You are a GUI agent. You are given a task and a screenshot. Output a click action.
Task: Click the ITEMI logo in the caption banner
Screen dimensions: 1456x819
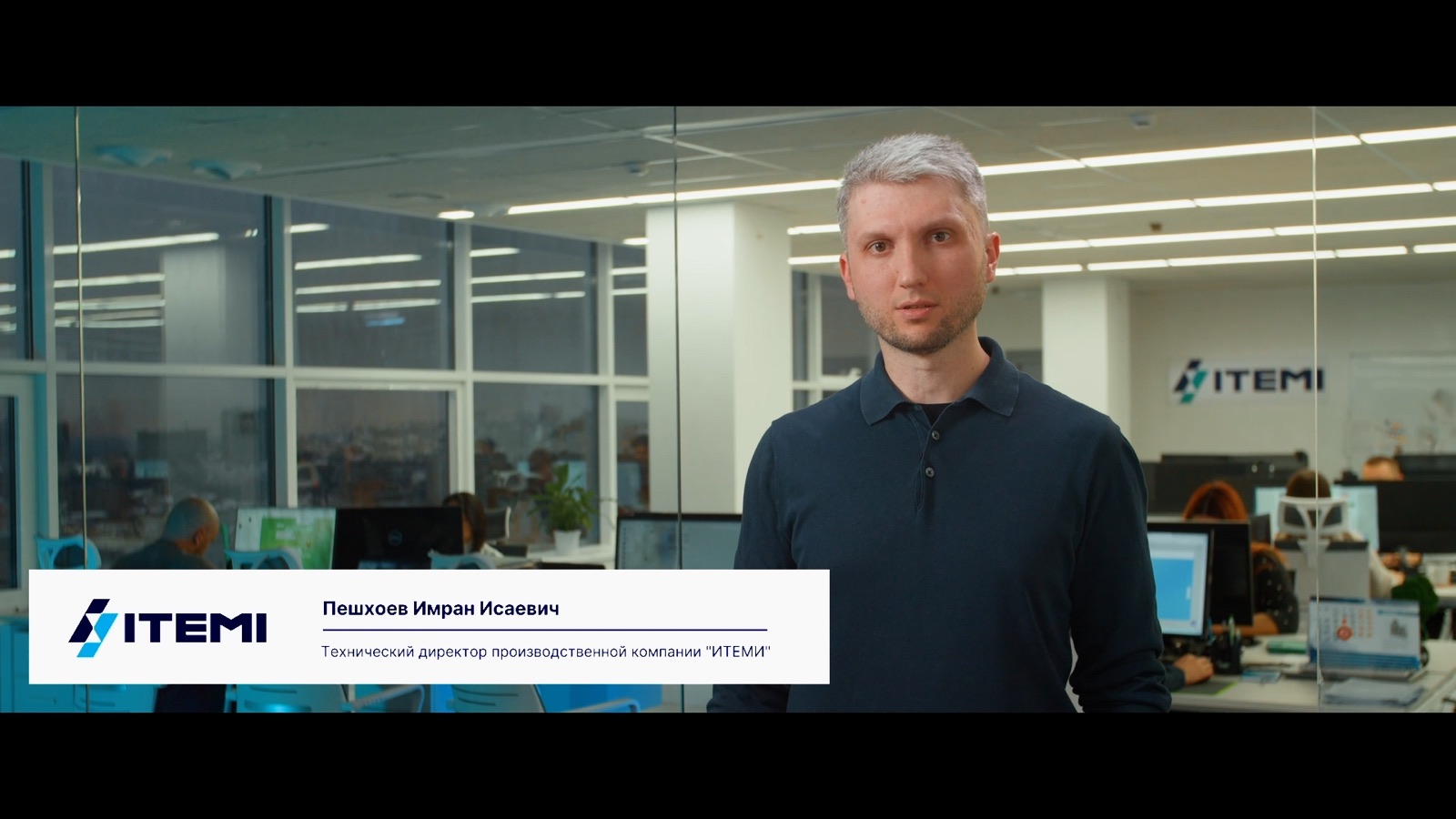click(x=167, y=627)
